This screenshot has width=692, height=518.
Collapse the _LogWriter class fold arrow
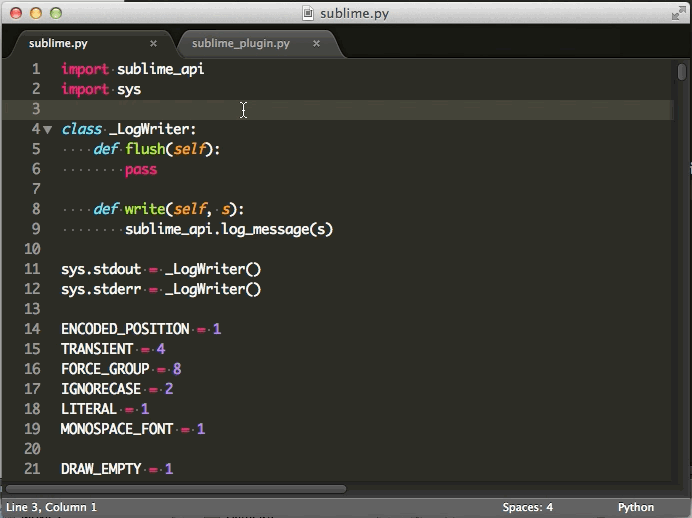click(x=48, y=130)
